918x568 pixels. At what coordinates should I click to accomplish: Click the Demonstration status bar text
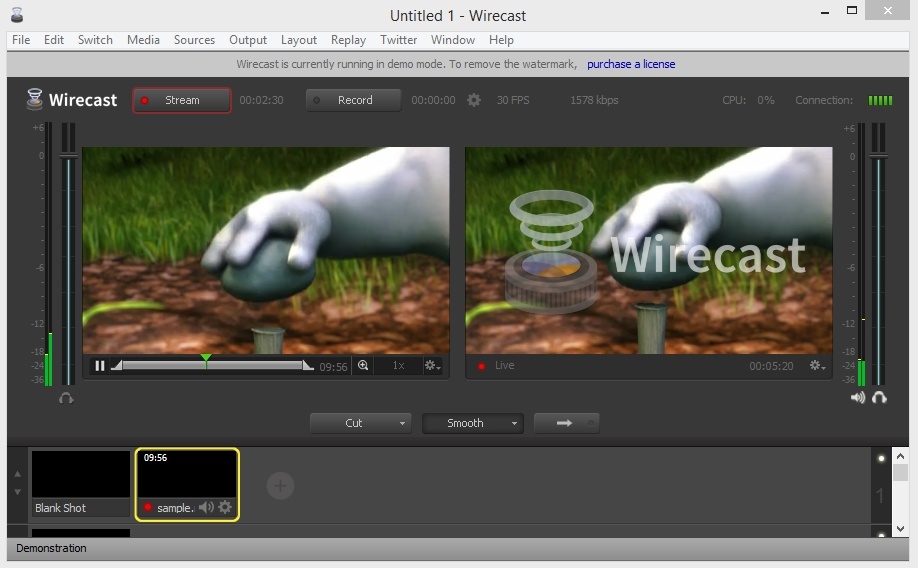pyautogui.click(x=51, y=548)
